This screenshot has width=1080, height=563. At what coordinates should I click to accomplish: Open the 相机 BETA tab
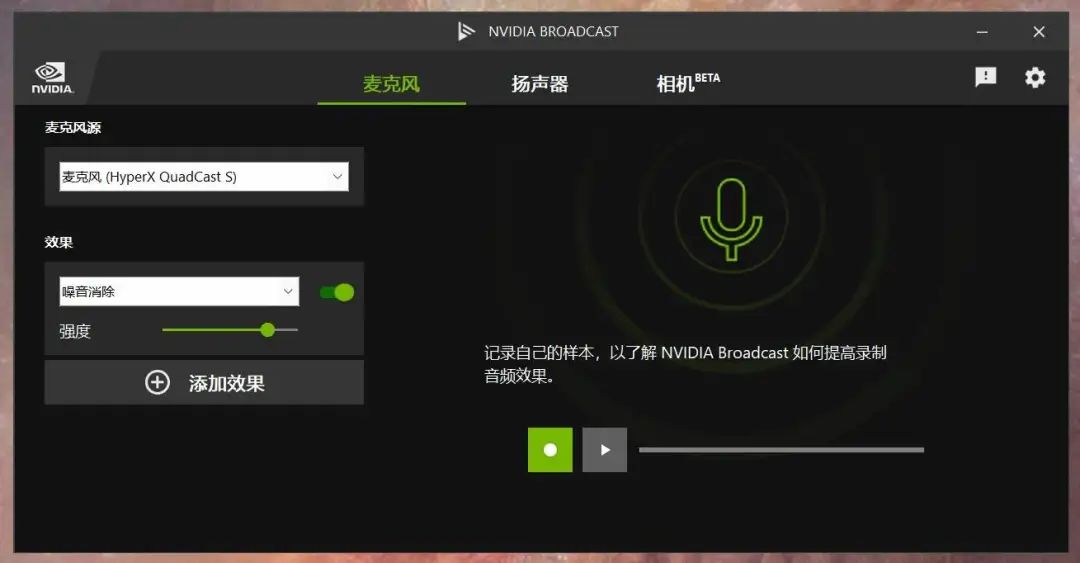tap(688, 83)
